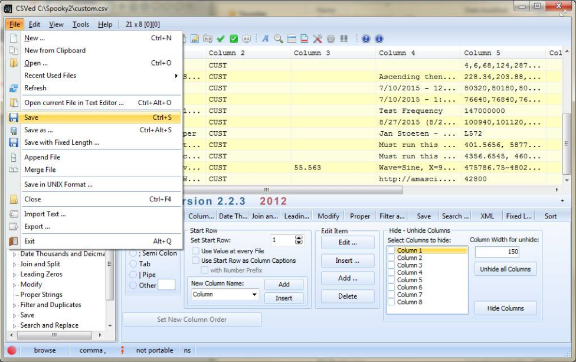Select the Tab separator radio button
The image size is (576, 362).
coord(133,264)
